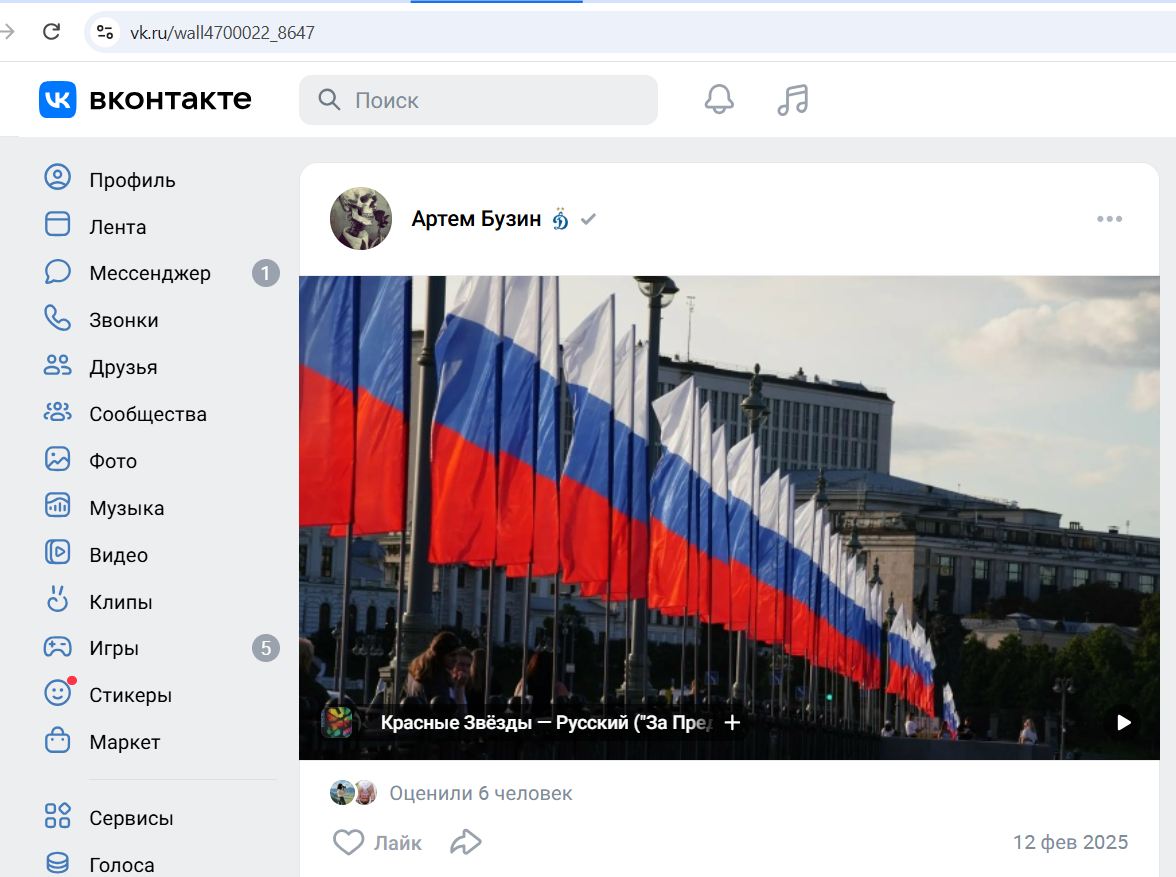The image size is (1176, 877).
Task: Focus the Поиск search field
Action: click(x=478, y=100)
